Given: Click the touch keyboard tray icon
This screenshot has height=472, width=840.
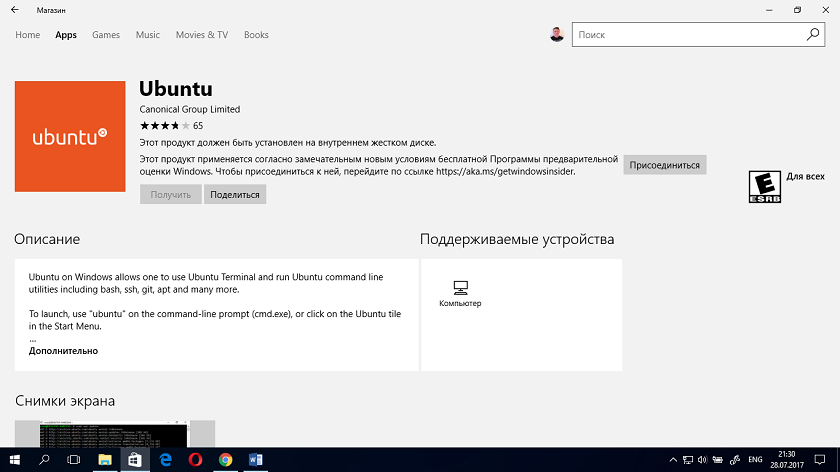Looking at the screenshot, I should click(x=718, y=460).
